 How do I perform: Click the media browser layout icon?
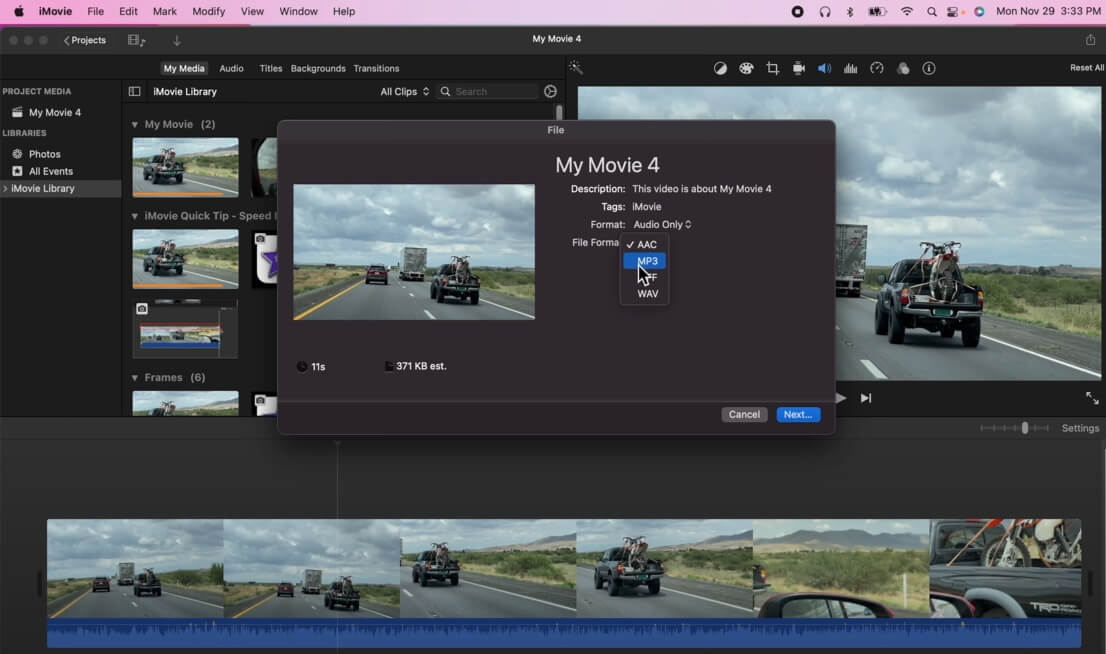coord(136,40)
